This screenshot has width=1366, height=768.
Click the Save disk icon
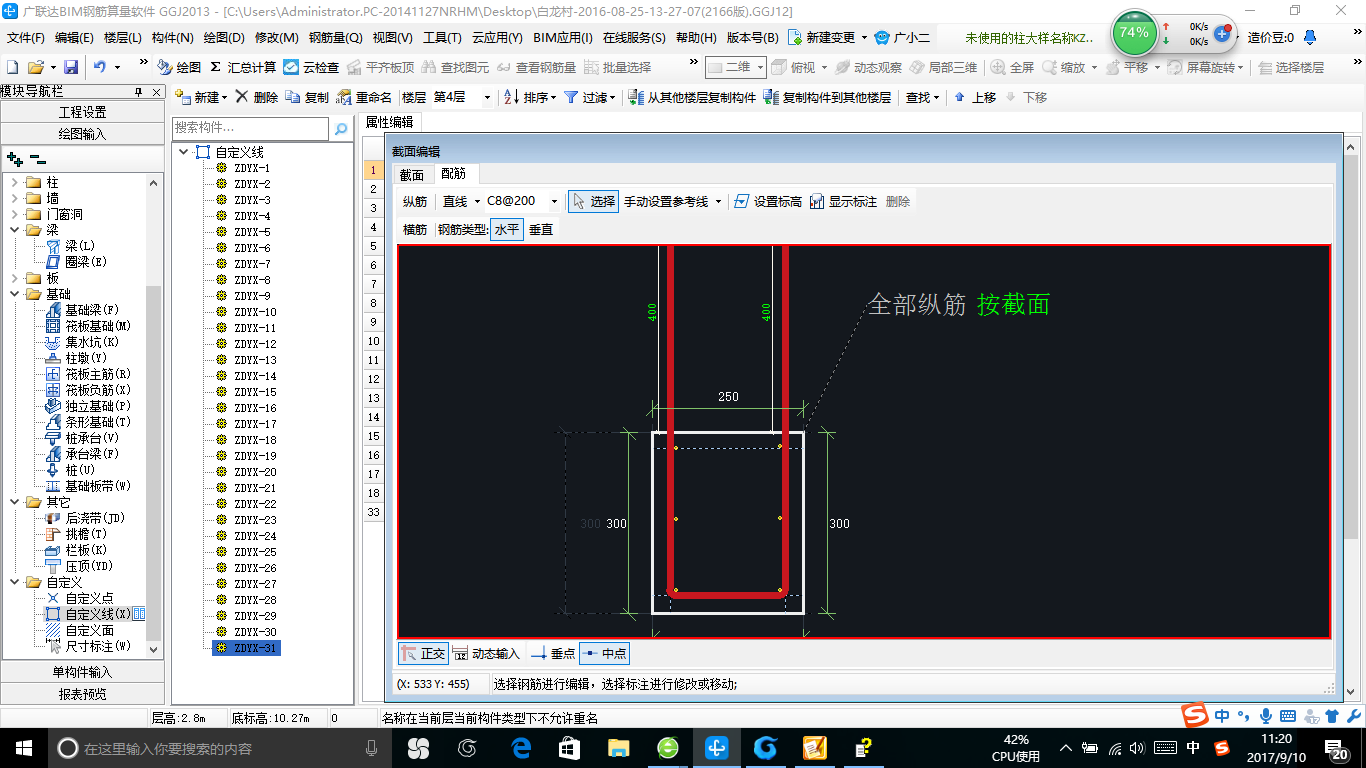[71, 67]
